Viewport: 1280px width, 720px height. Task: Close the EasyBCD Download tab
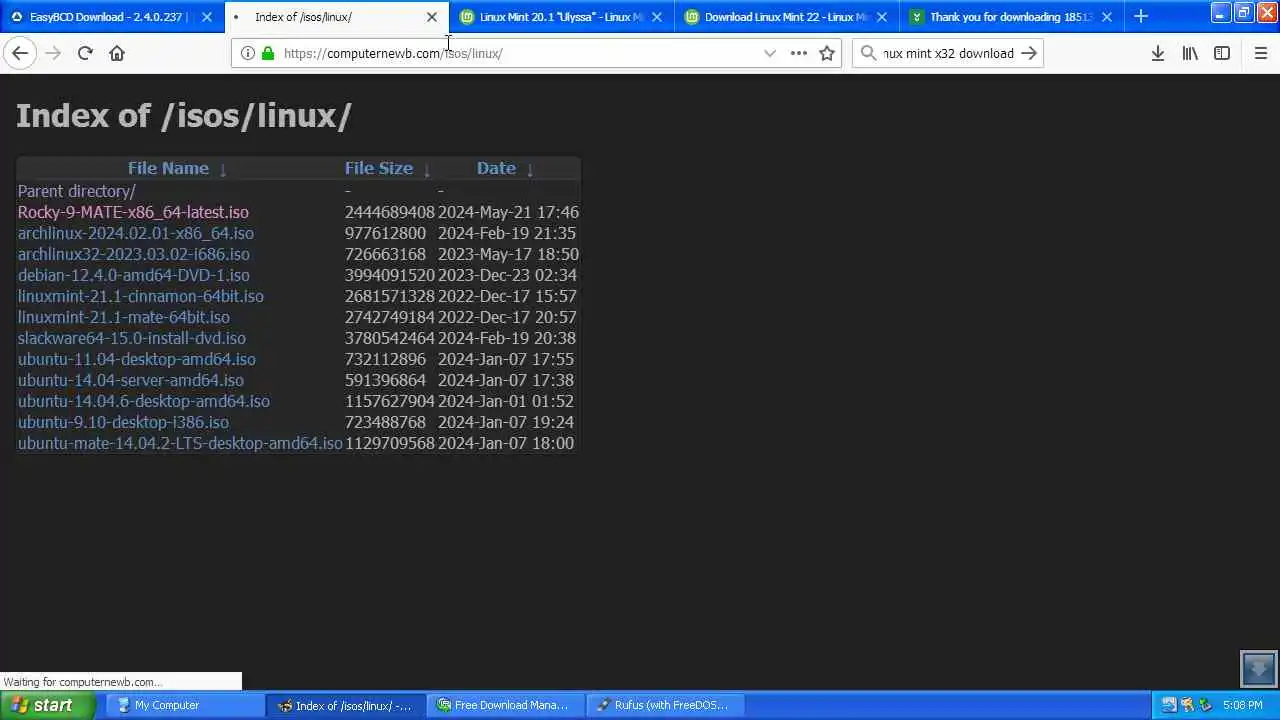click(x=207, y=17)
